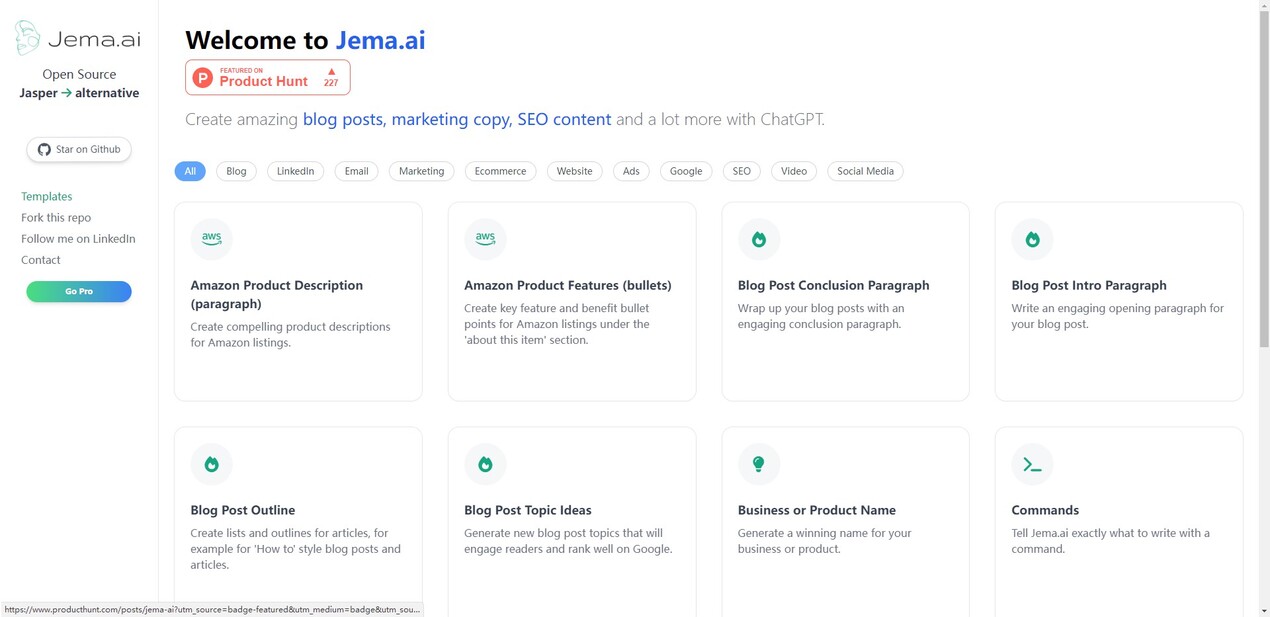This screenshot has width=1270, height=617.
Task: Open Business or Product Name title
Action: (x=817, y=510)
